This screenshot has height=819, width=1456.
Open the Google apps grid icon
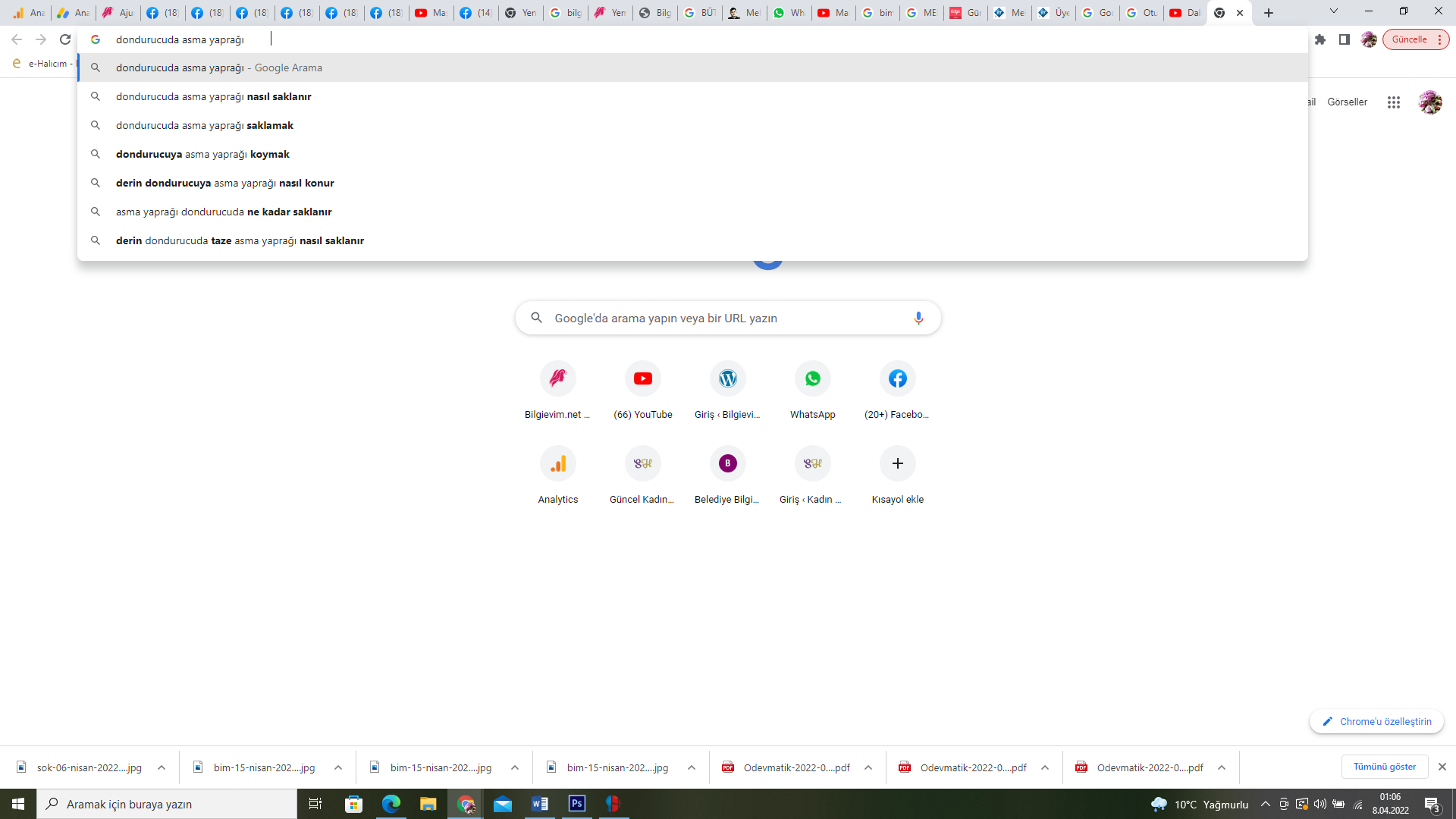1393,102
